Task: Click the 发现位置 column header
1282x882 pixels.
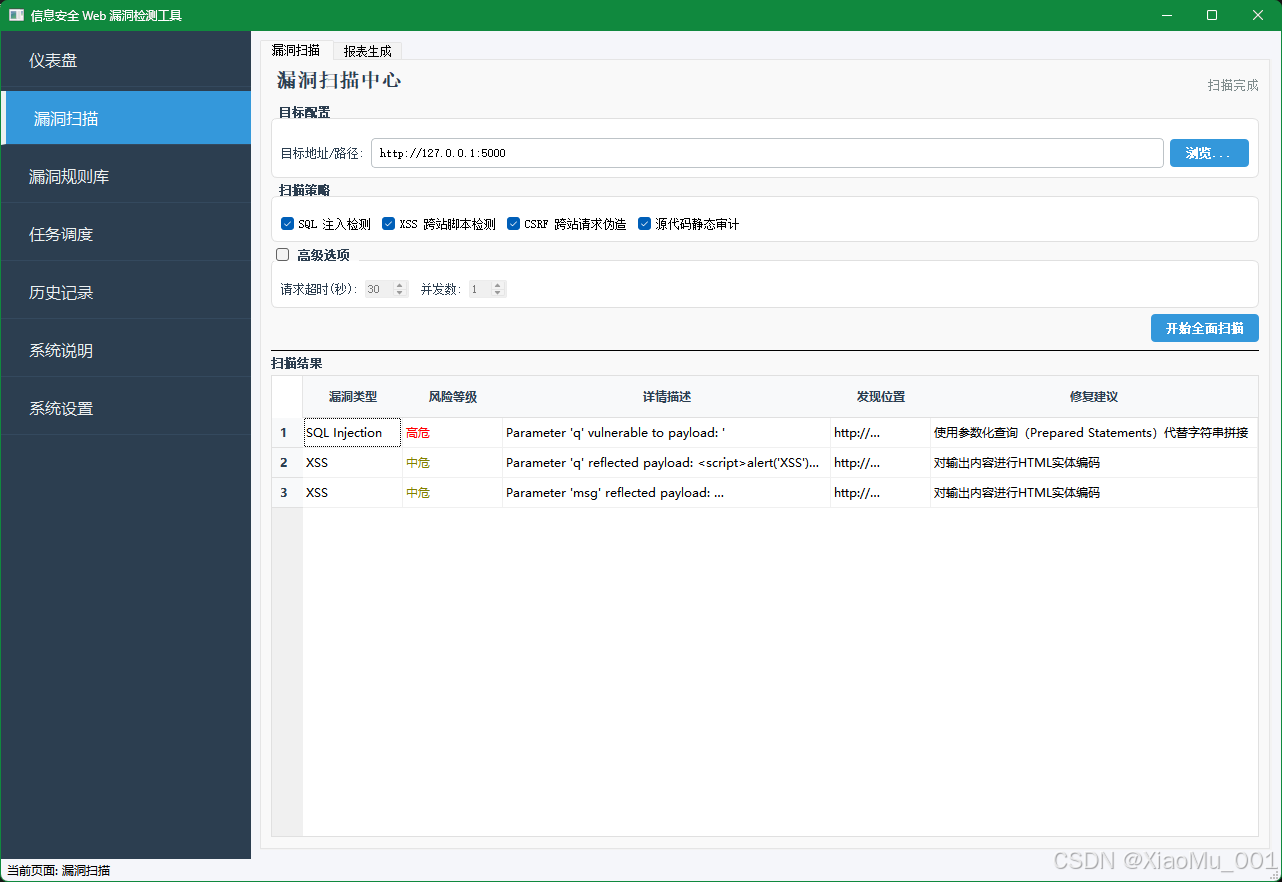Action: click(x=880, y=397)
